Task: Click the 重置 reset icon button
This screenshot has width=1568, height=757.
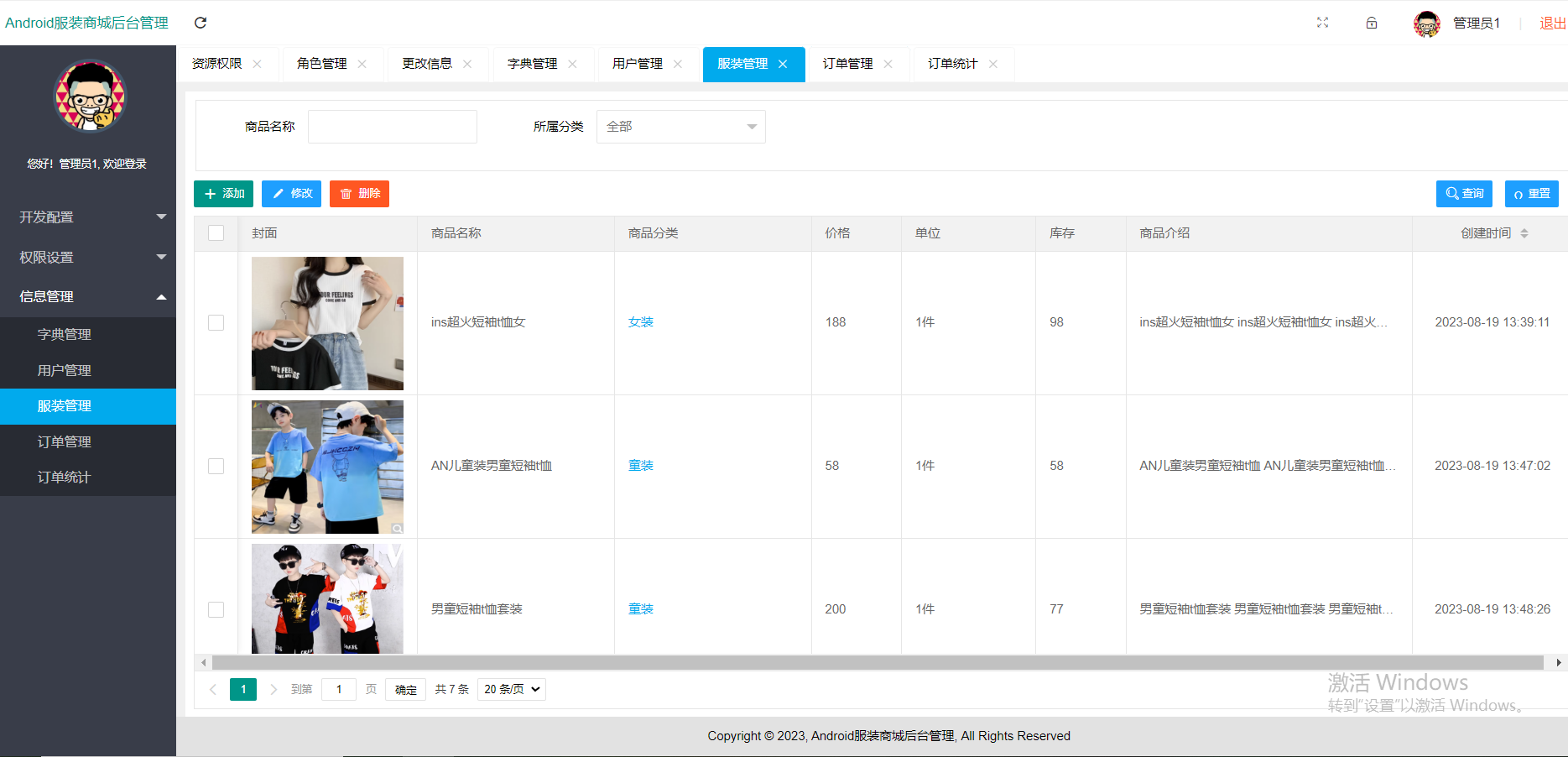Action: point(1531,194)
